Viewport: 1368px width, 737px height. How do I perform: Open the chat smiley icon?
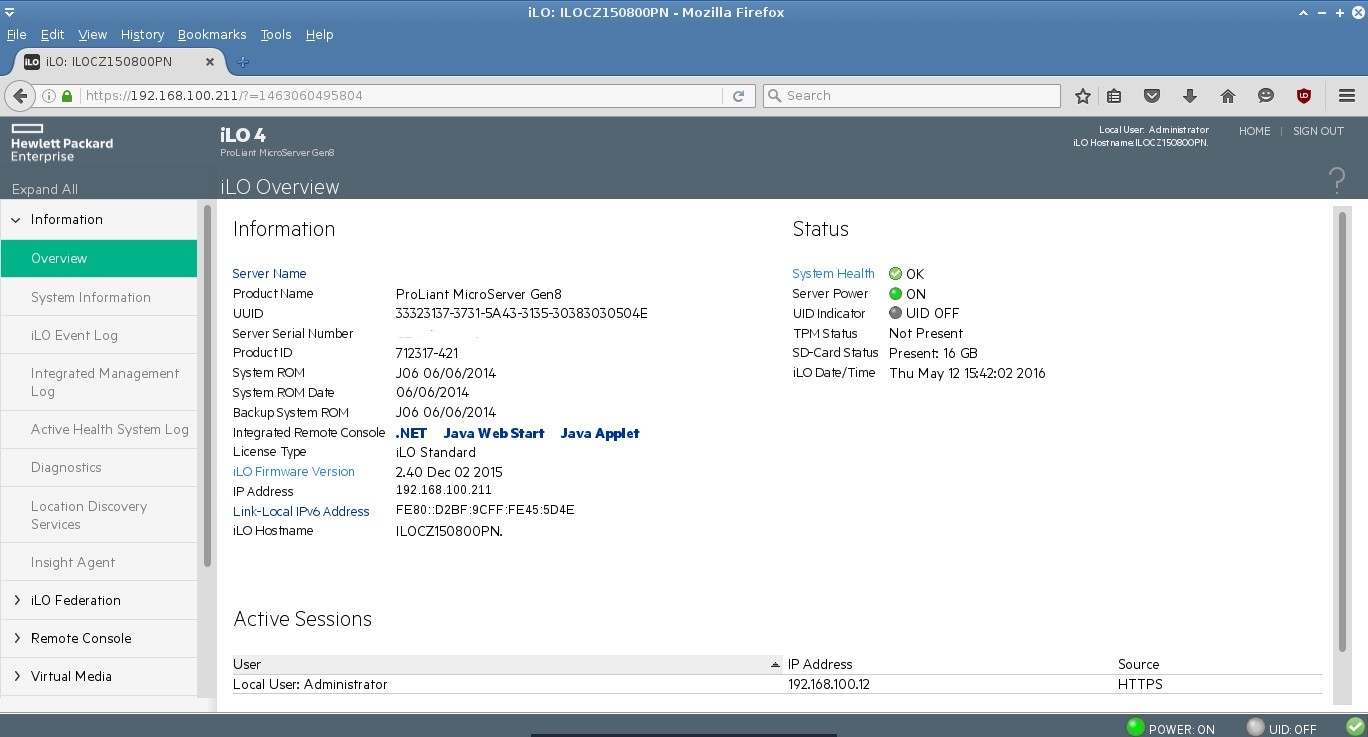point(1266,96)
